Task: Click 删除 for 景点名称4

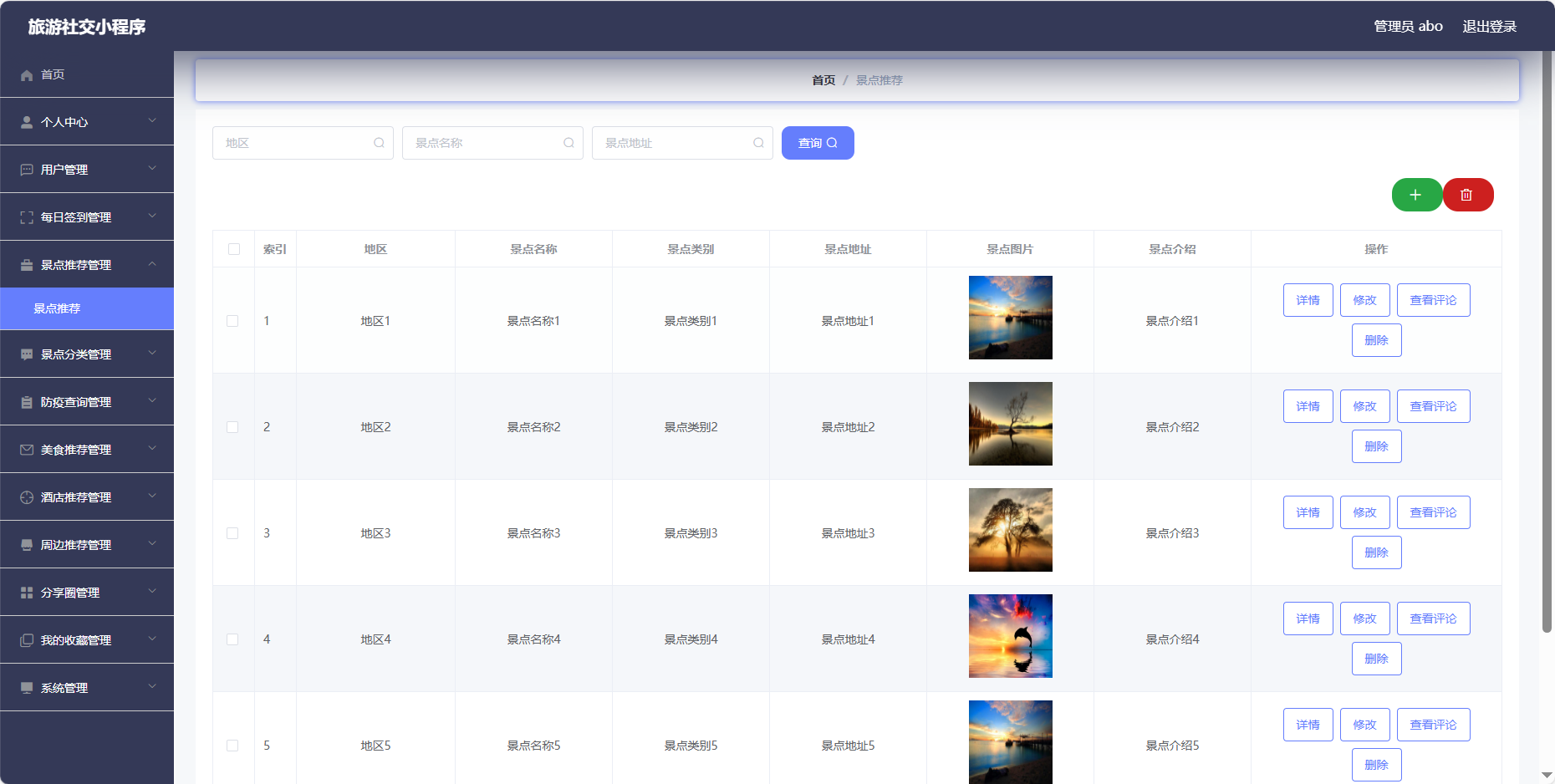Action: point(1377,659)
